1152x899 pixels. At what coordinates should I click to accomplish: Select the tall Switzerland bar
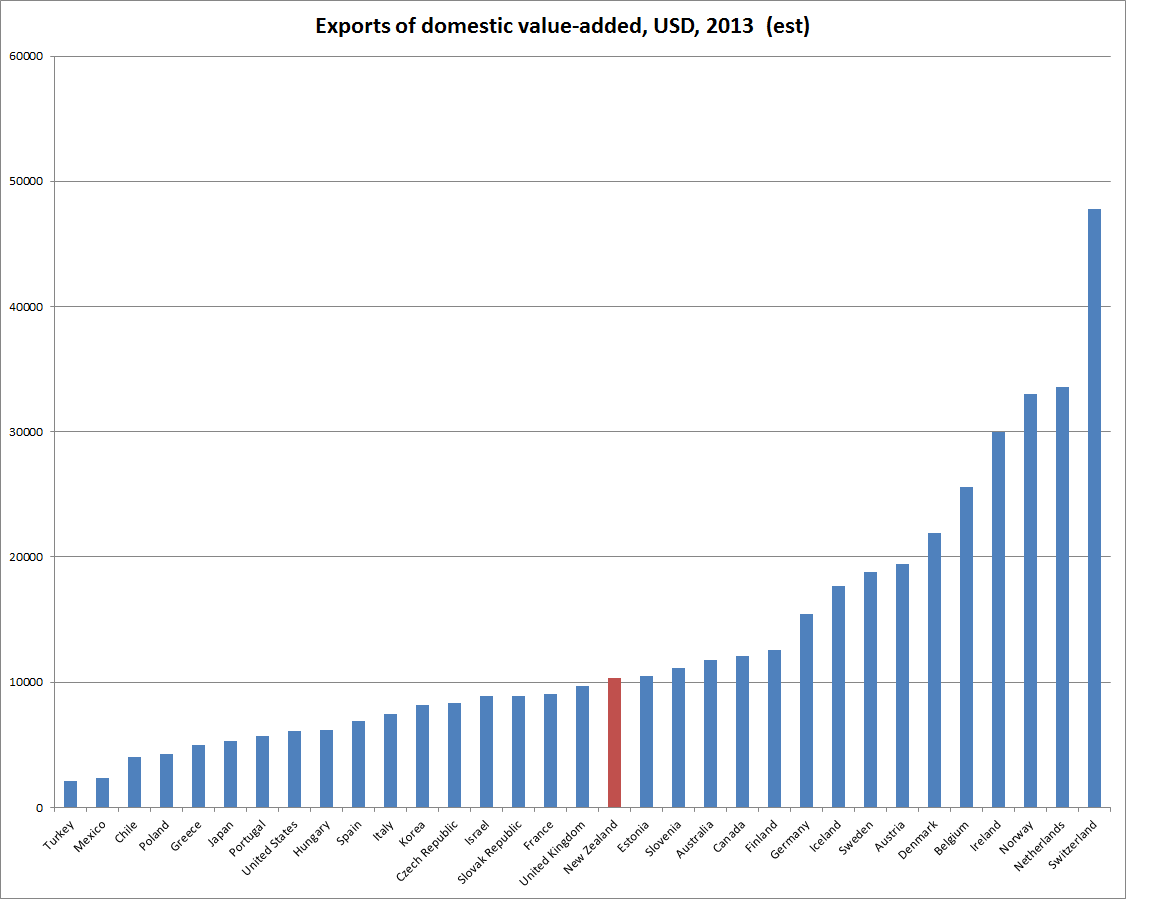(x=1094, y=508)
